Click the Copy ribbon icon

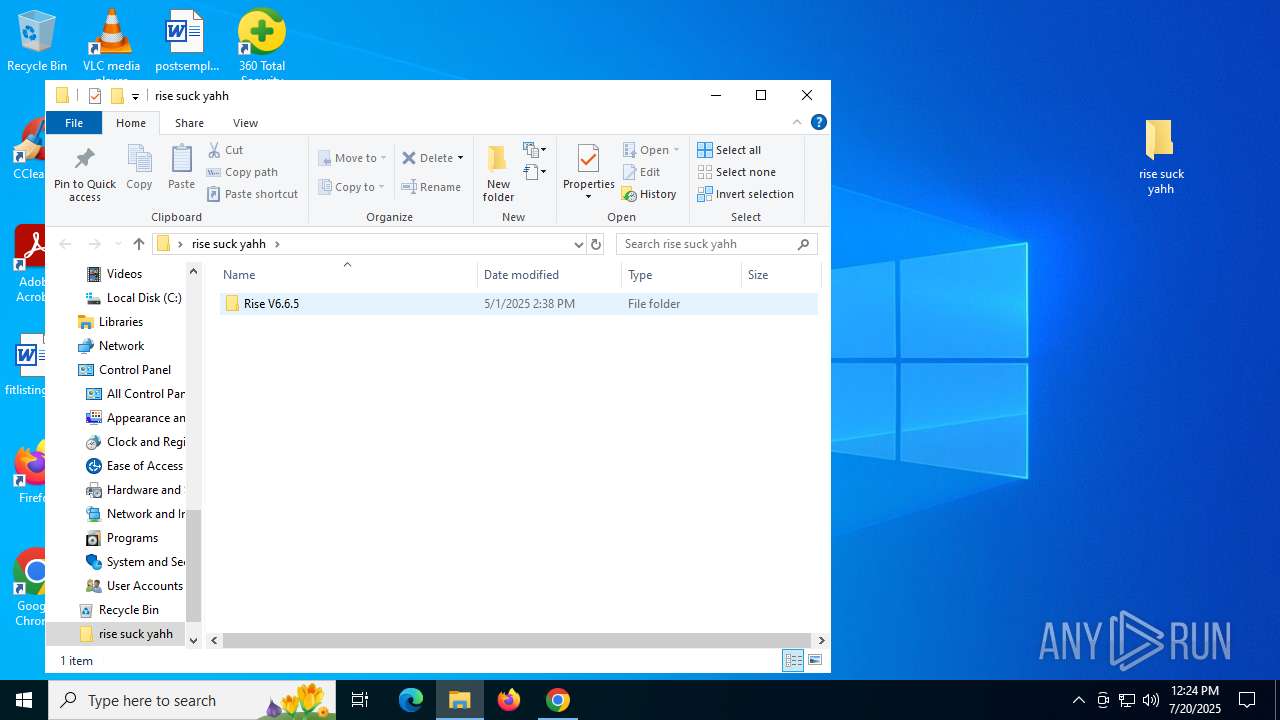(x=139, y=167)
